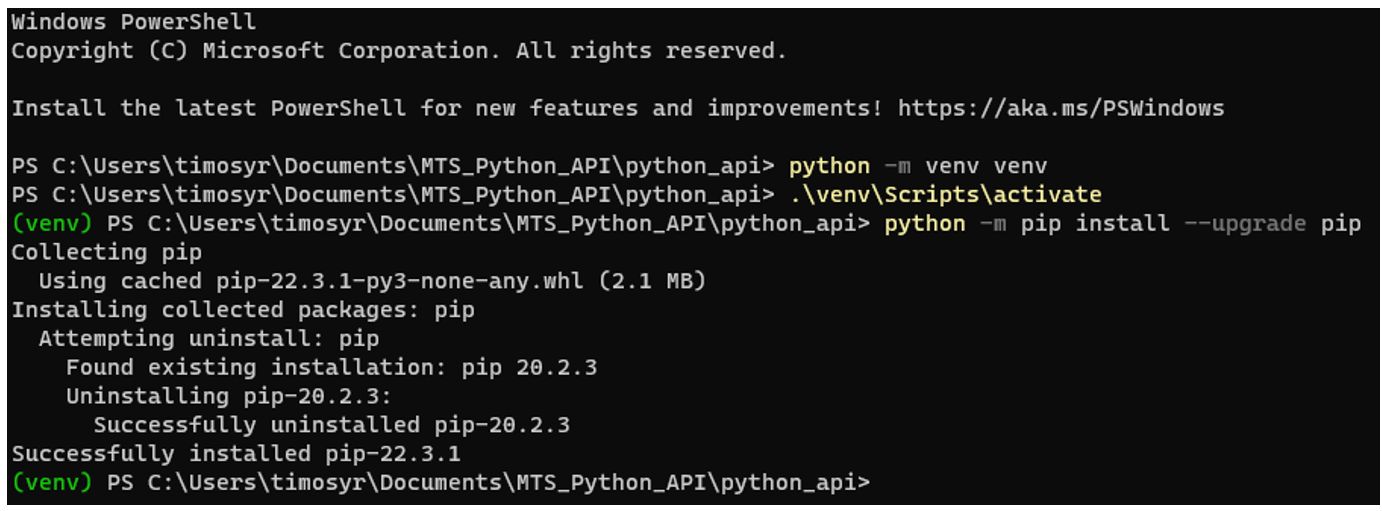
Task: Click the '--upgrade' flag text
Action: click(x=1245, y=223)
